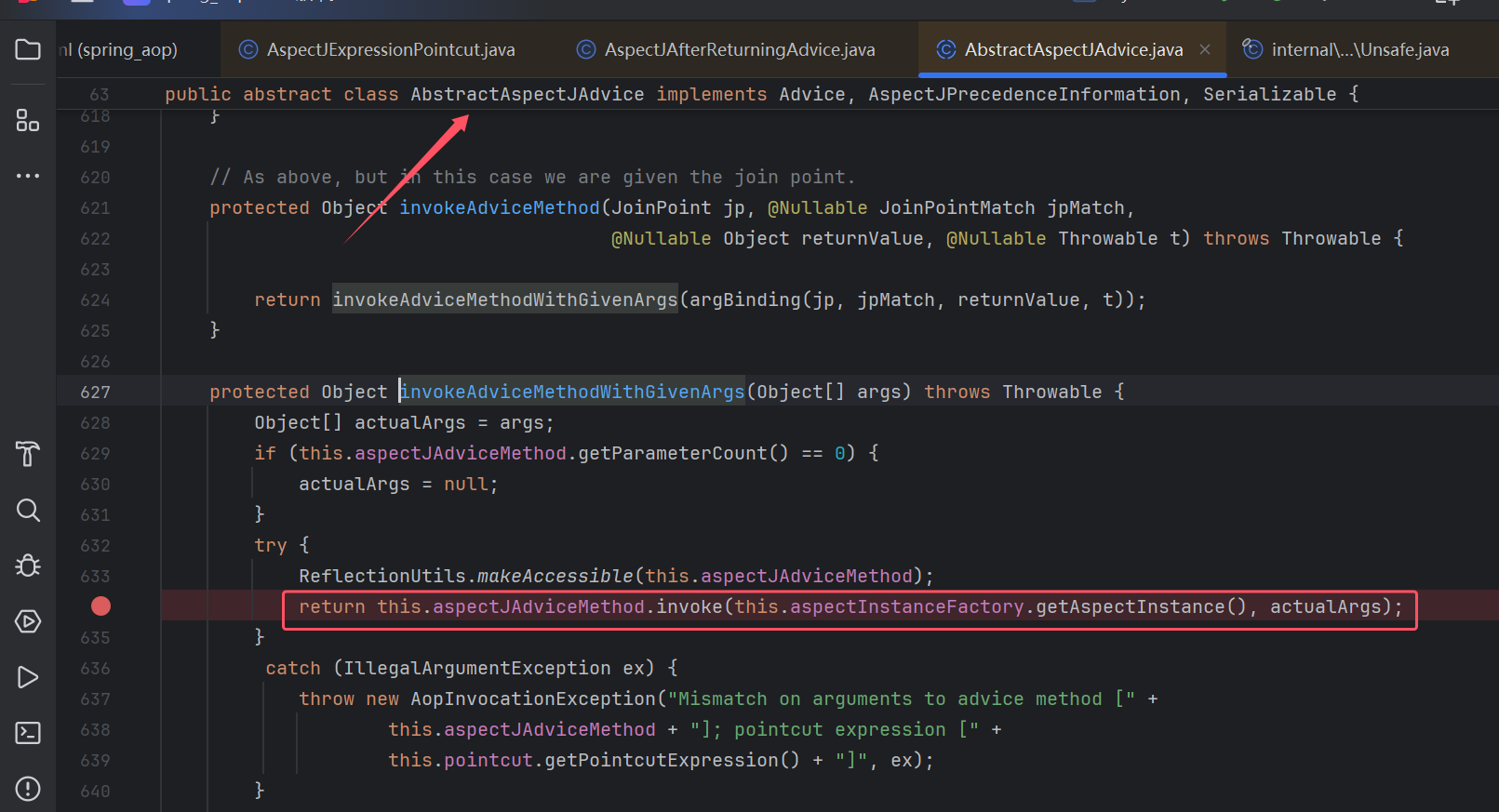Click AspectJPrecedenceInformation in the class header
Viewport: 1499px width, 812px height.
[x=1024, y=94]
